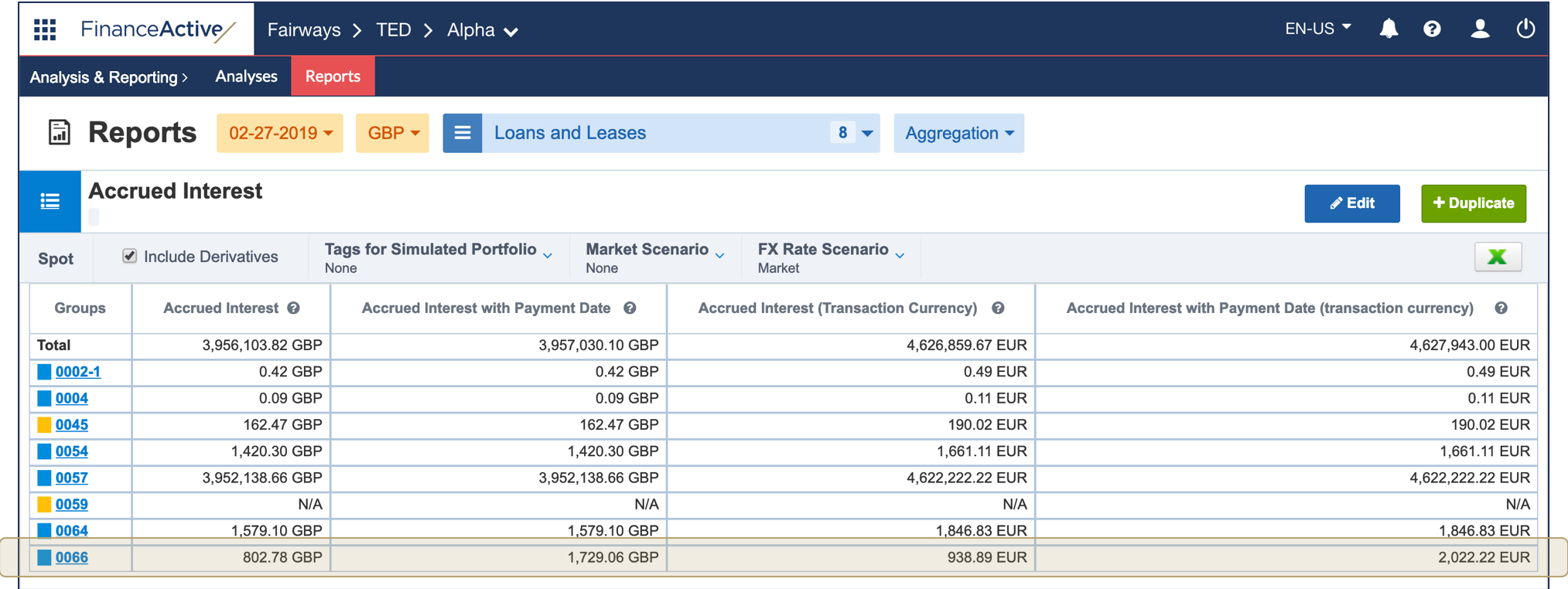
Task: Show help for Payment Date (transaction currency) column
Action: [x=1501, y=308]
